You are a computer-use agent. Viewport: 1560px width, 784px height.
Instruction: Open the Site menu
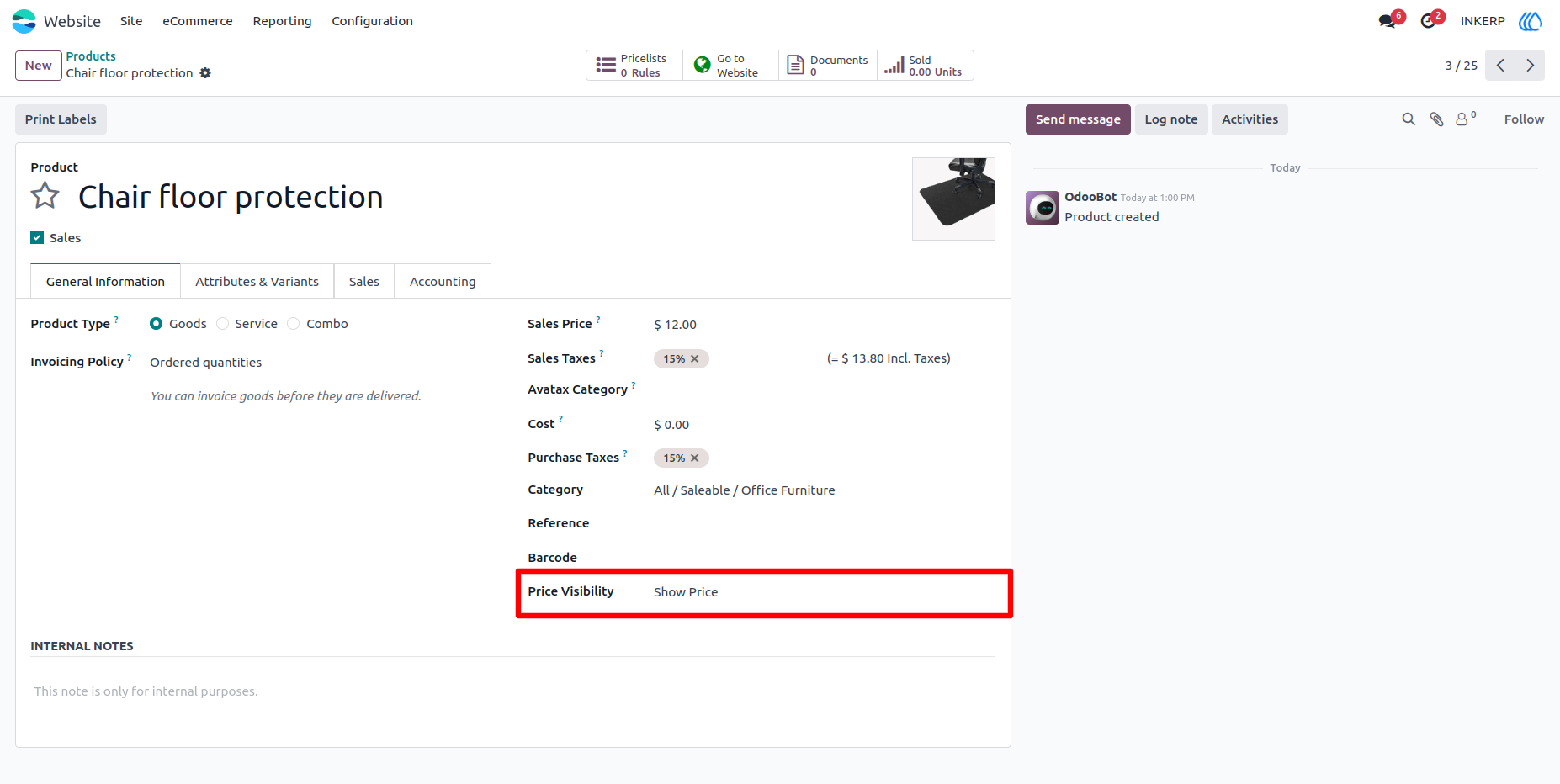[131, 21]
